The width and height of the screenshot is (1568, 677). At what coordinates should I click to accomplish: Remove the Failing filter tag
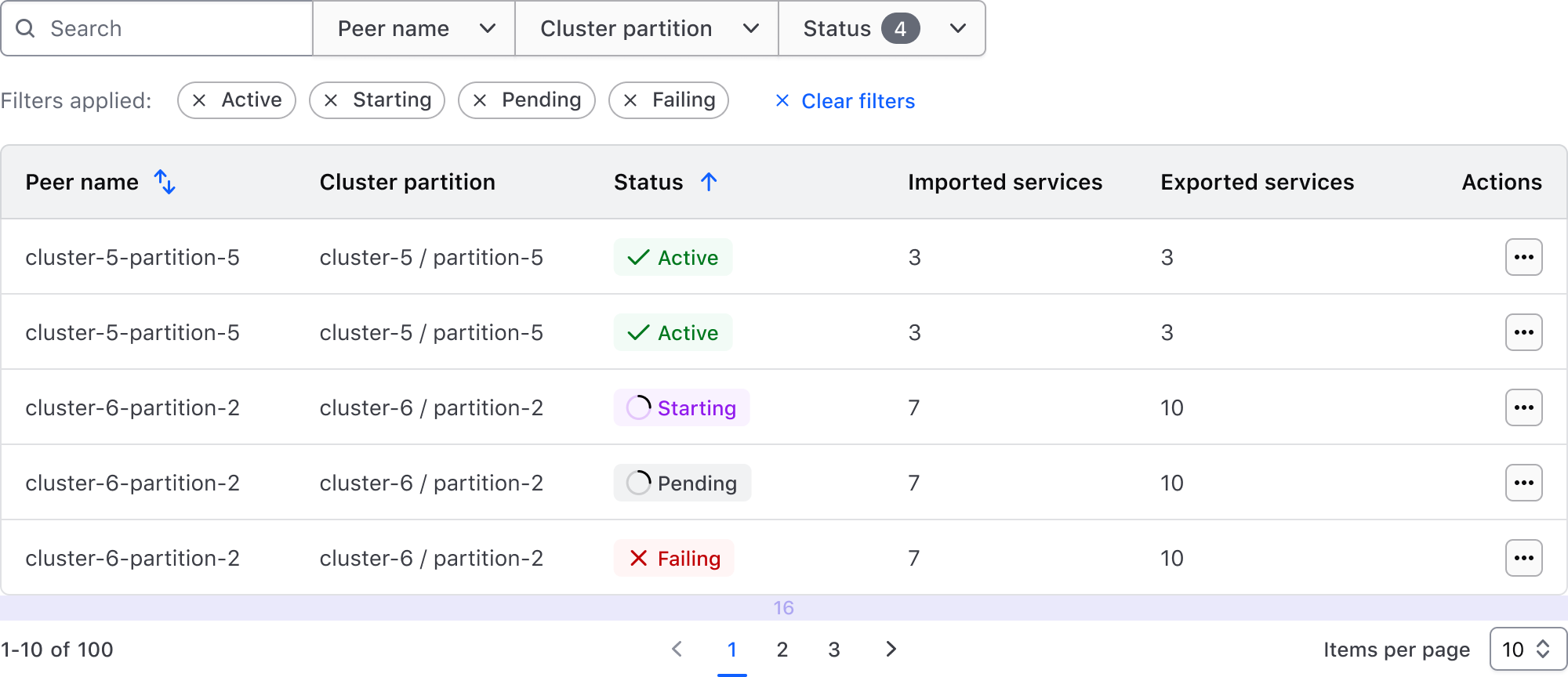630,100
